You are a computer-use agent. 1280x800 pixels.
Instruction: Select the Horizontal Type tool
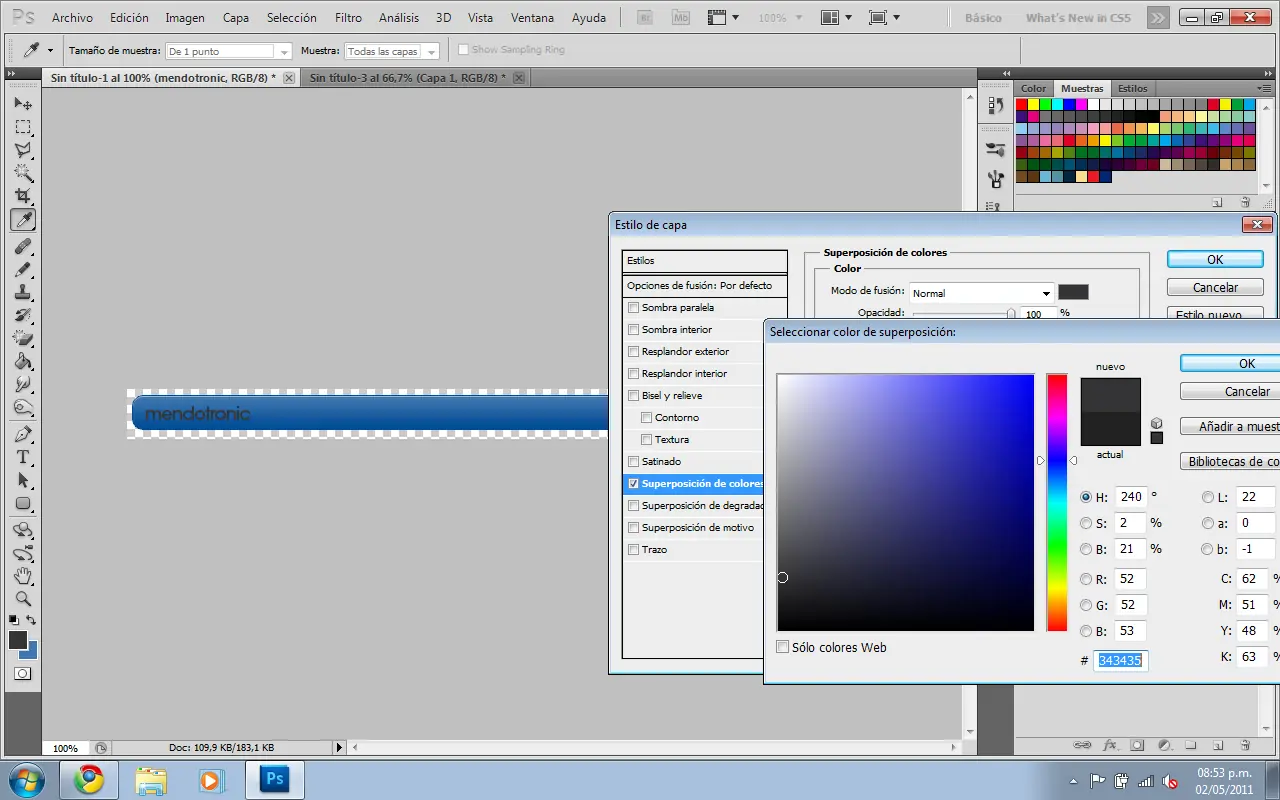pyautogui.click(x=22, y=457)
